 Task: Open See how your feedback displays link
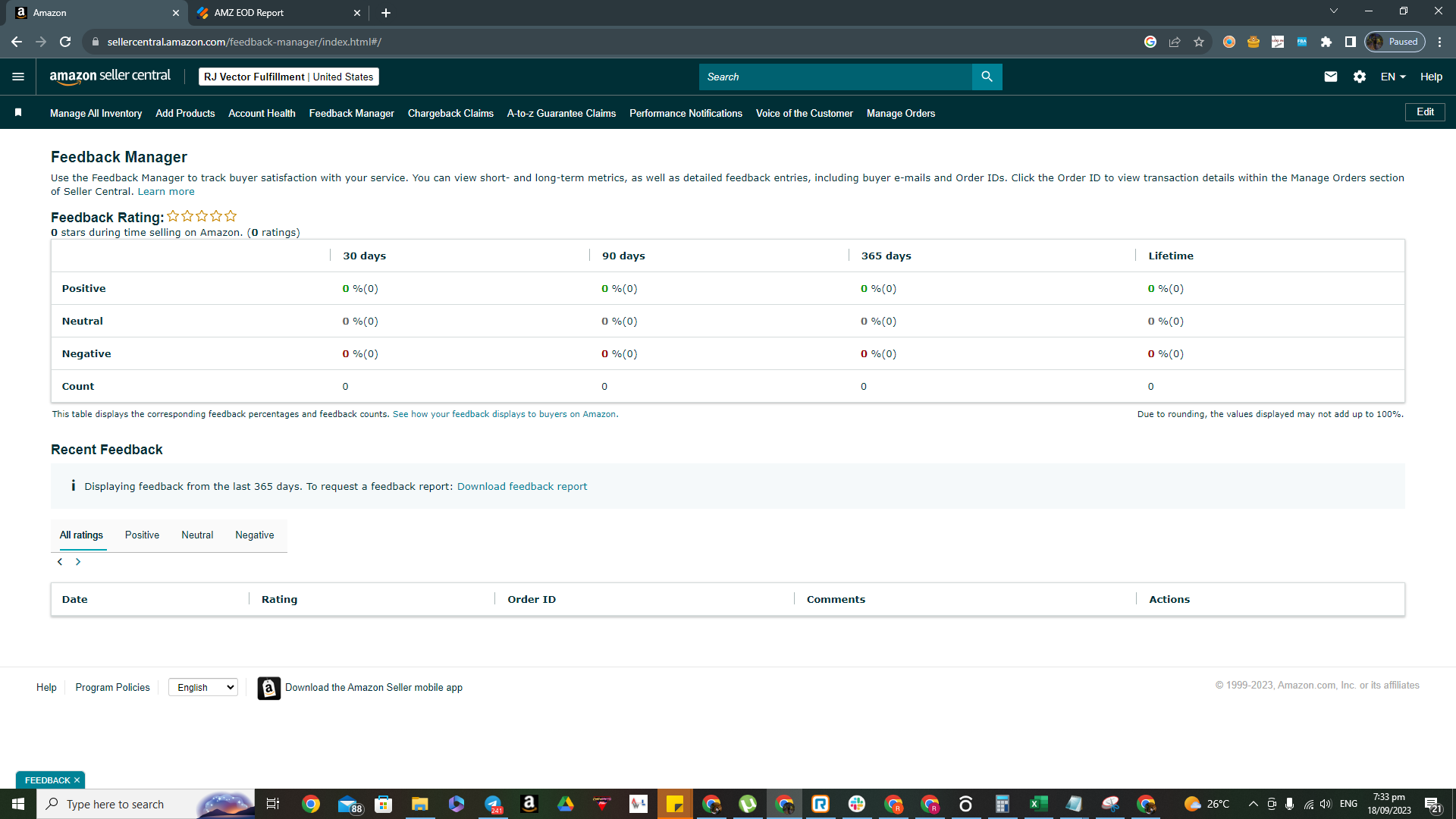(x=504, y=414)
